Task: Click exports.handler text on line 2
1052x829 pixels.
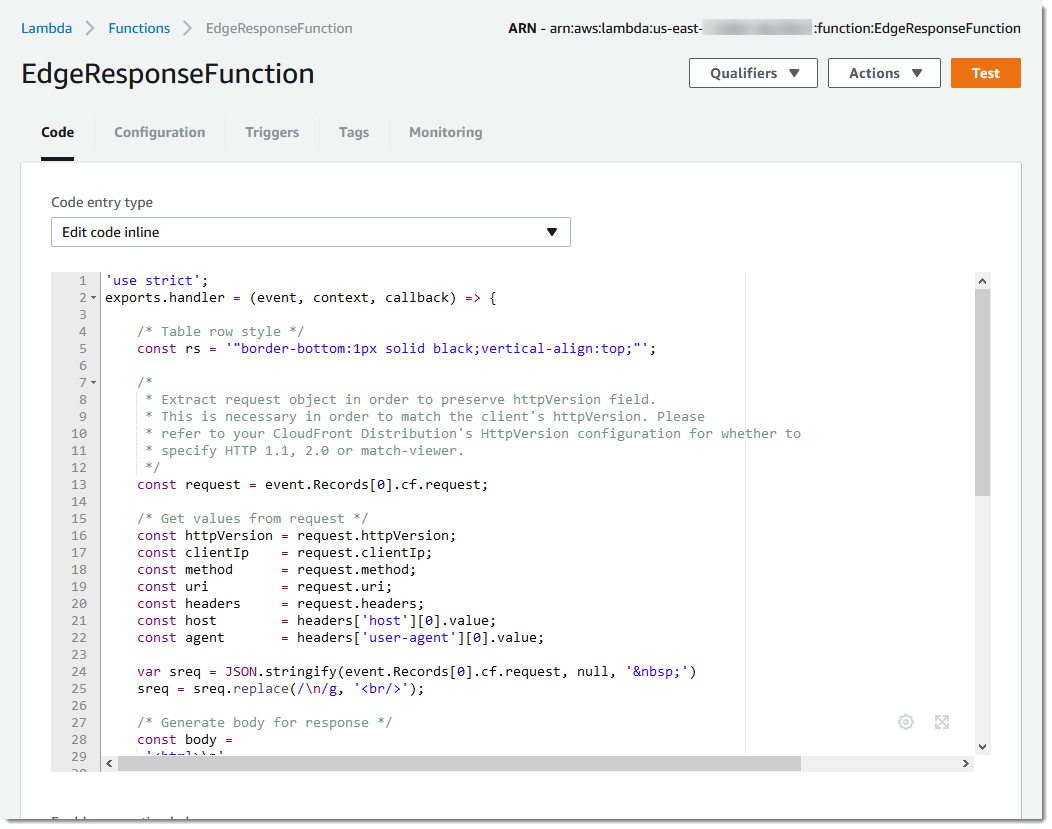Action: (x=165, y=298)
